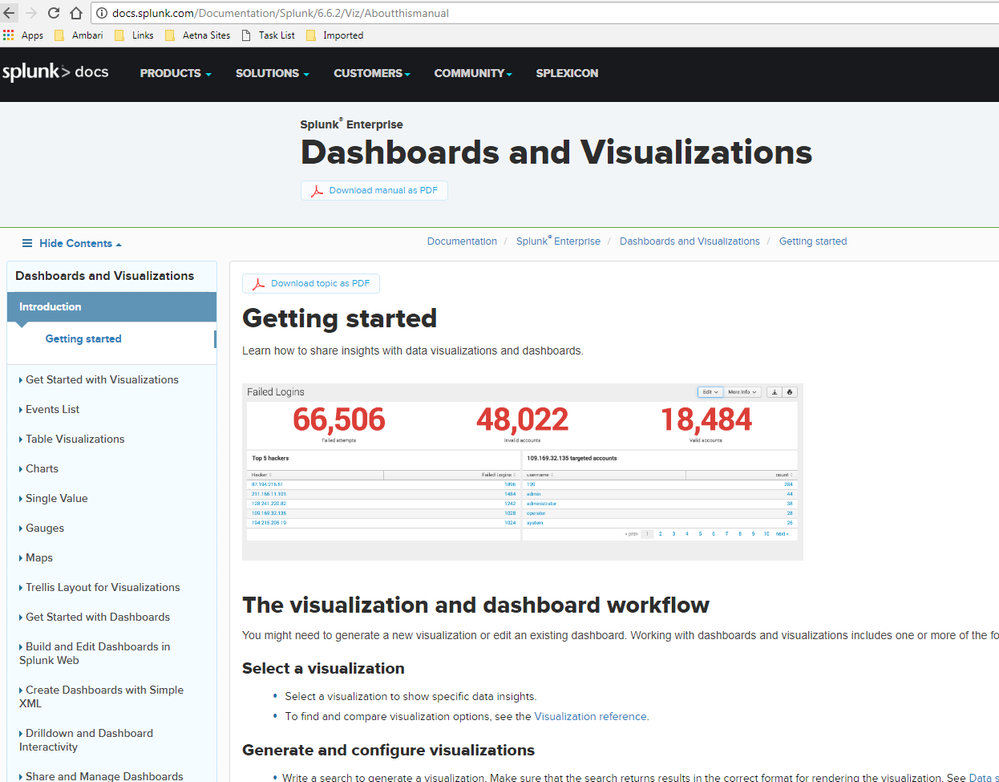Open the Ambari bookmark folder
Viewport: 999px width, 782px height.
click(79, 36)
